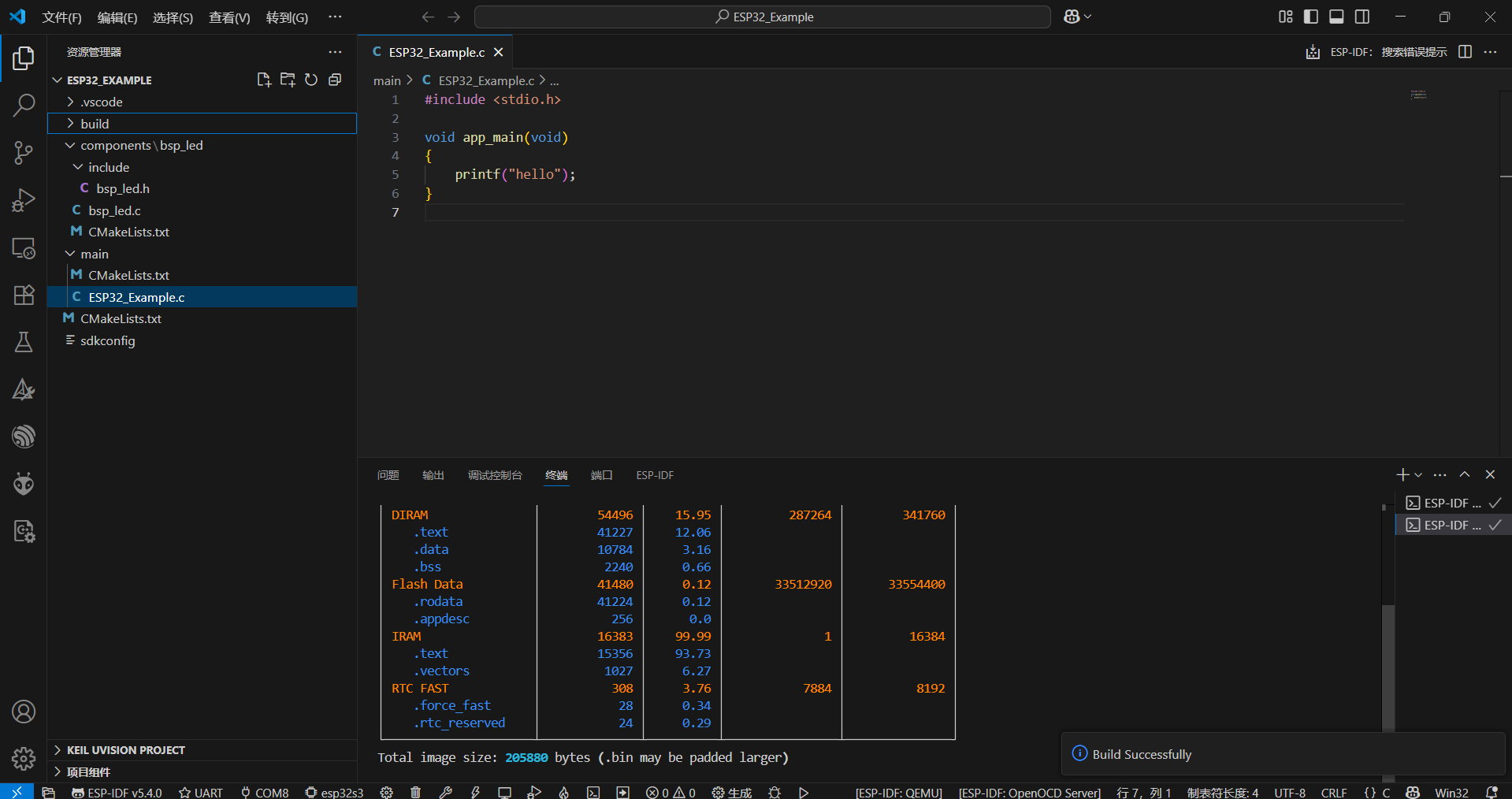Click the ESP32_Example command center search box
The width and height of the screenshot is (1512, 799).
[763, 17]
